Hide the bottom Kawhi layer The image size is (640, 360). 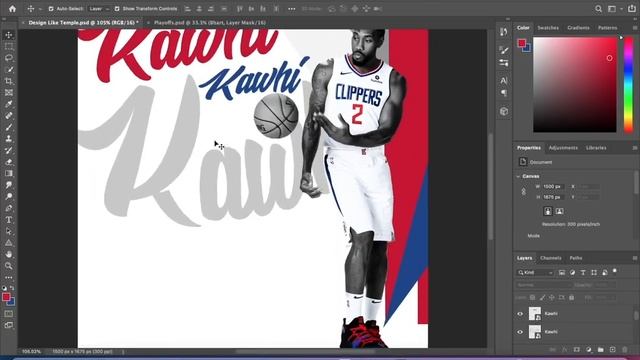point(520,332)
